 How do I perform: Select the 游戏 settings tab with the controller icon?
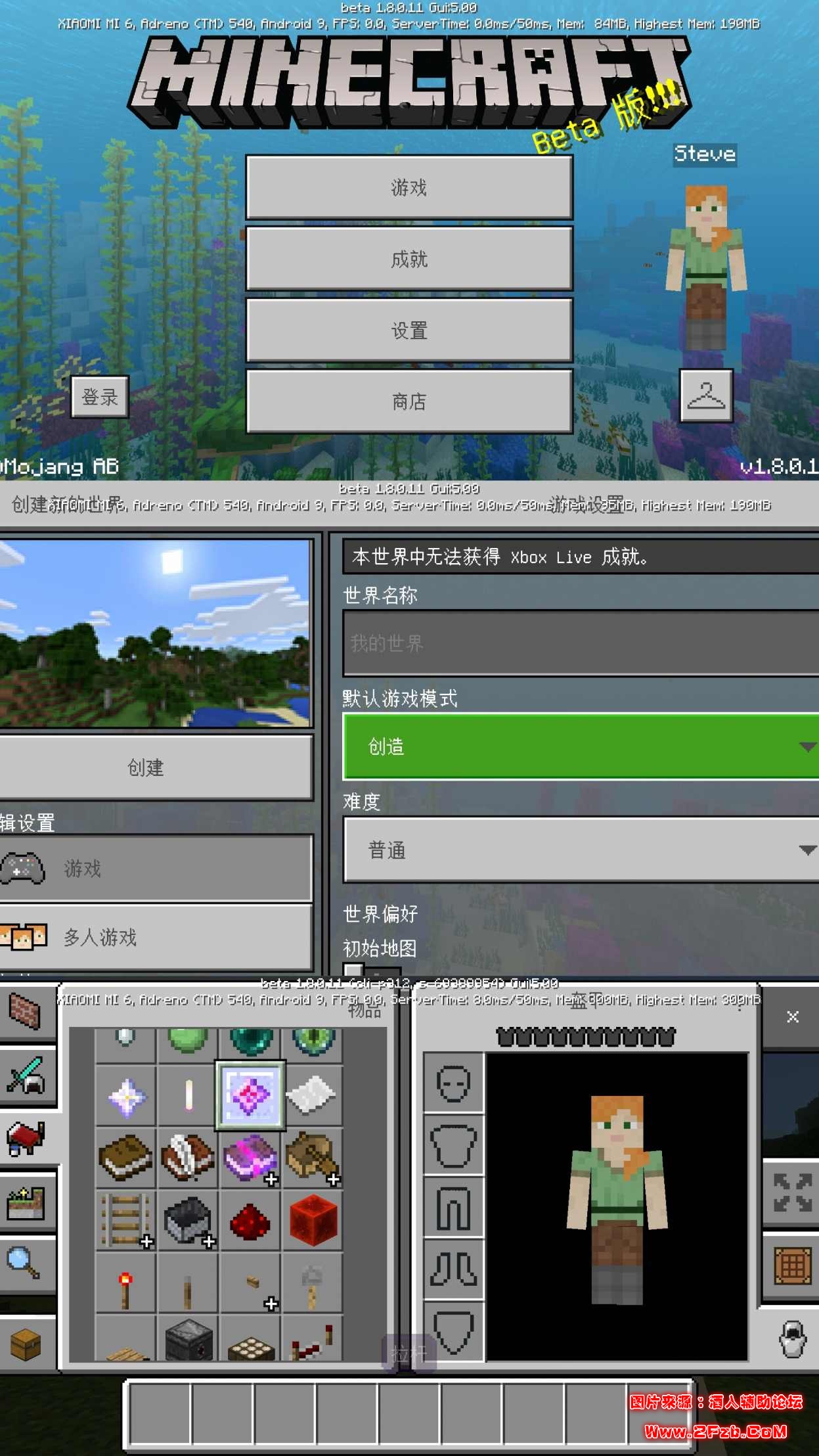[x=156, y=869]
